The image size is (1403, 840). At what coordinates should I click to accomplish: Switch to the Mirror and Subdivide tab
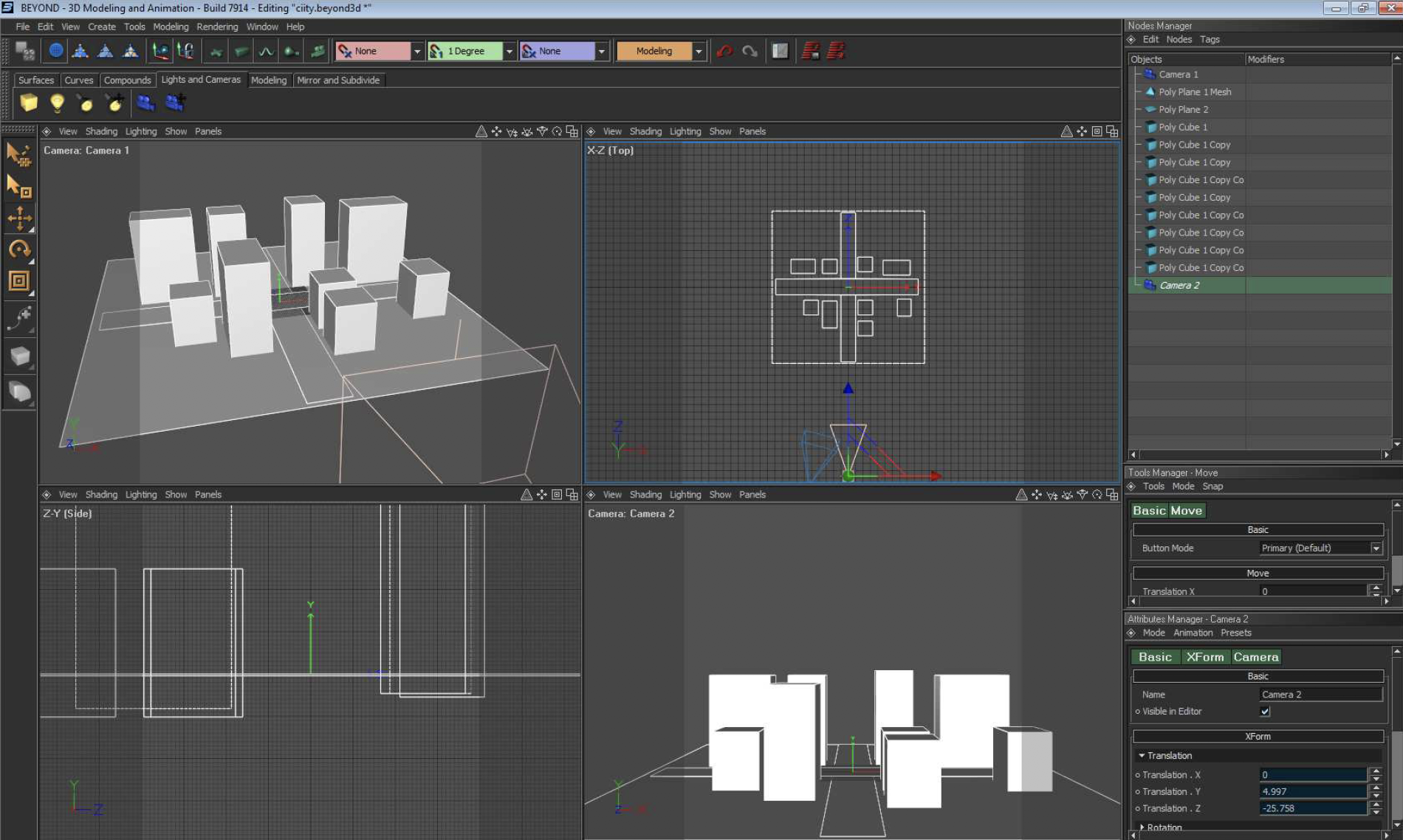338,80
